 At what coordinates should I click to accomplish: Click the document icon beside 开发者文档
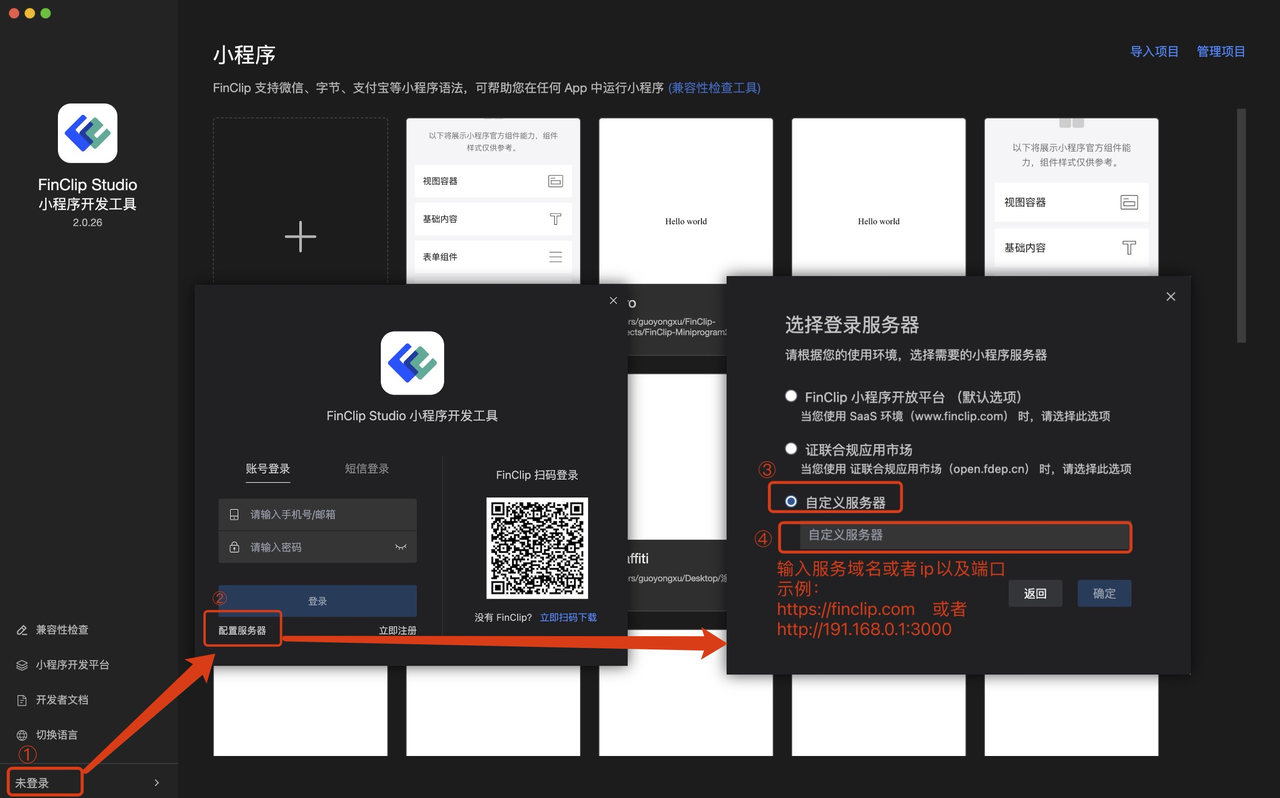point(22,700)
